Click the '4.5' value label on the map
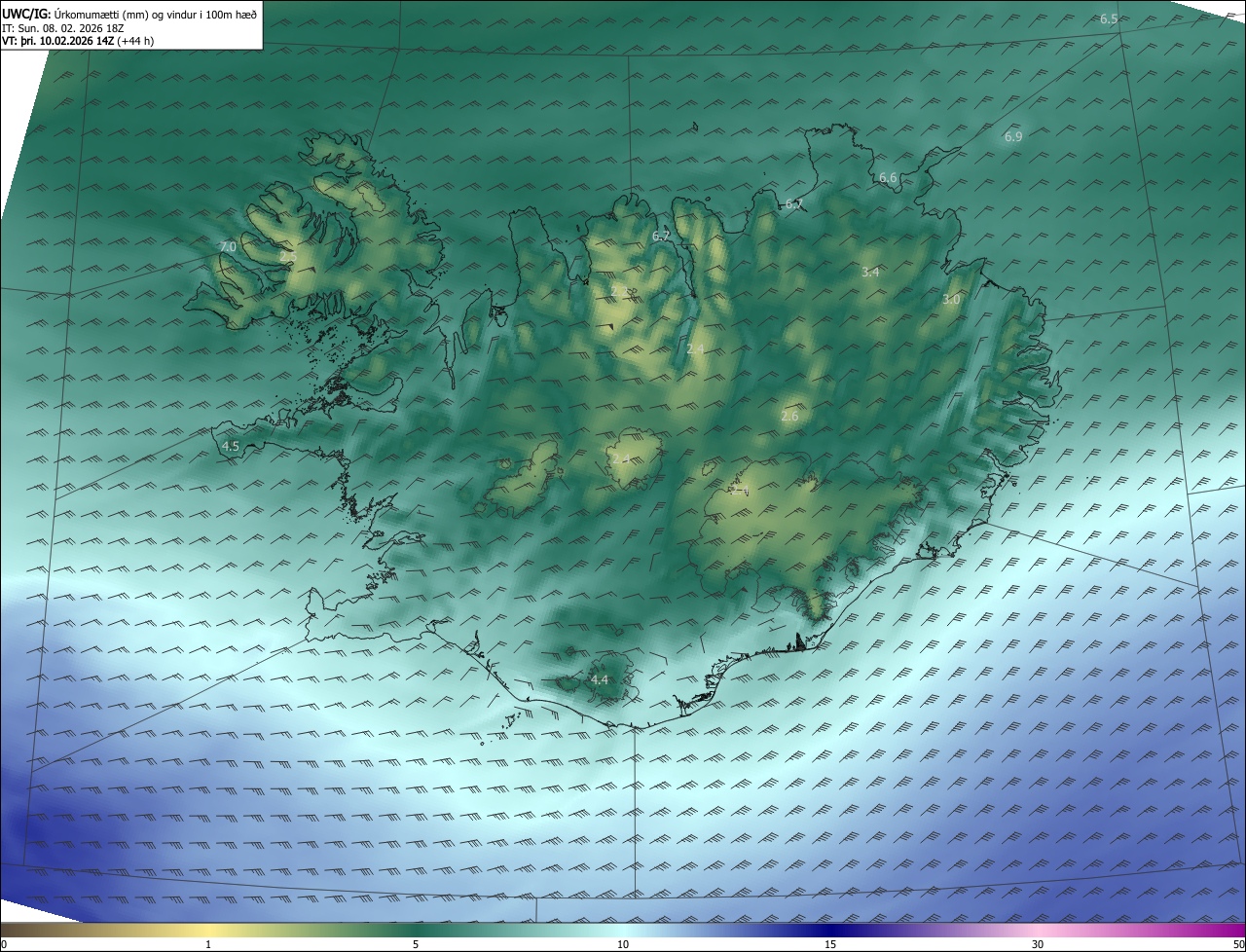 pyautogui.click(x=231, y=446)
